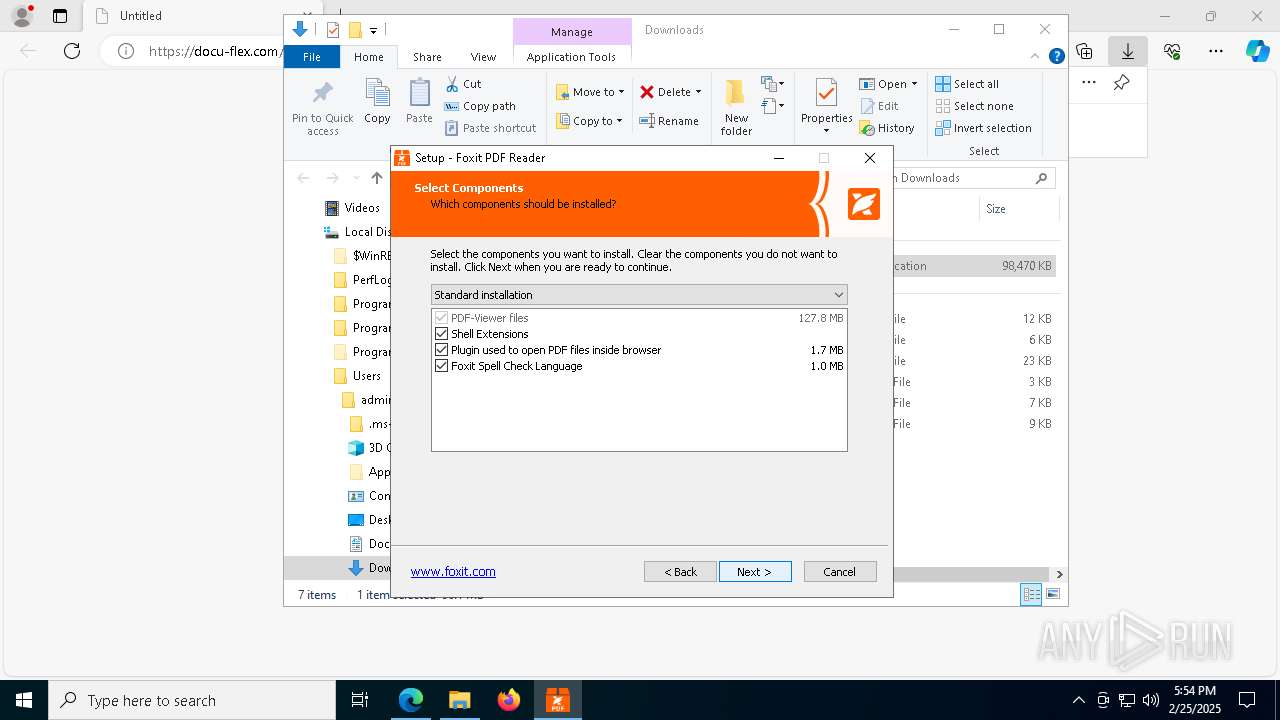Switch to large icons view button
1280x720 pixels.
(1052, 594)
